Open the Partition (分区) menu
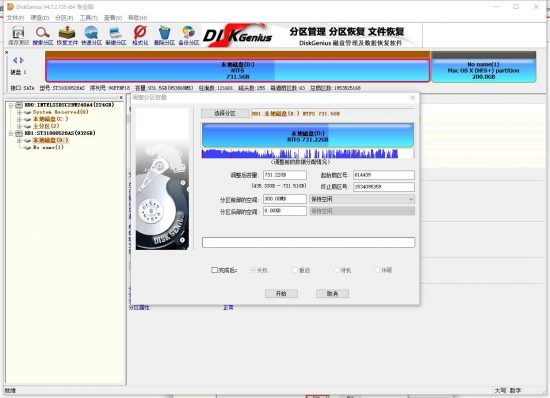550x398 pixels. (64, 18)
